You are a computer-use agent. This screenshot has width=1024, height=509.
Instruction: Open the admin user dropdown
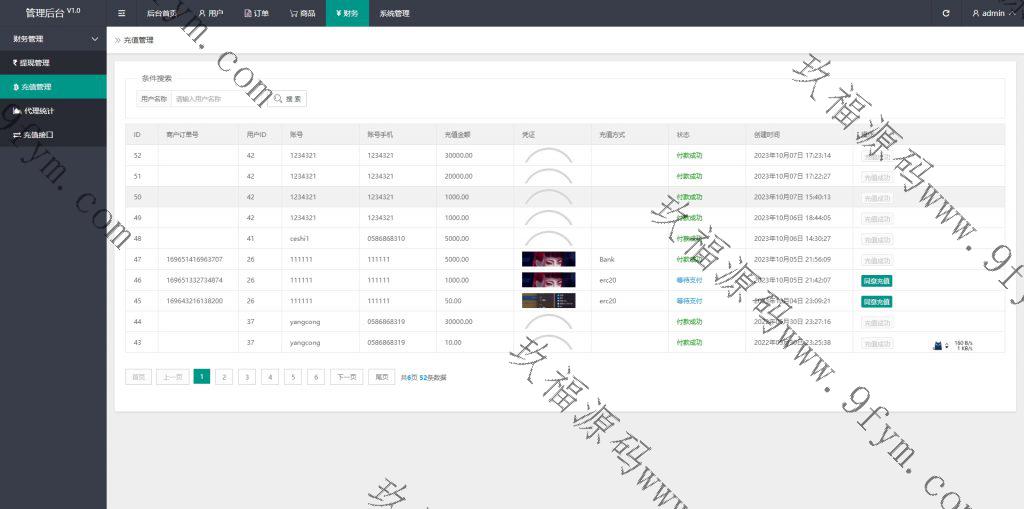pyautogui.click(x=993, y=13)
